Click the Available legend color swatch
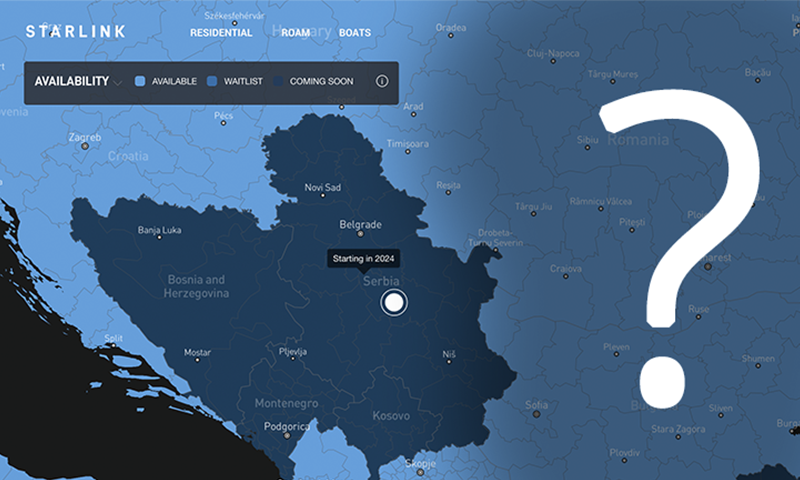The height and width of the screenshot is (480, 800). 140,81
